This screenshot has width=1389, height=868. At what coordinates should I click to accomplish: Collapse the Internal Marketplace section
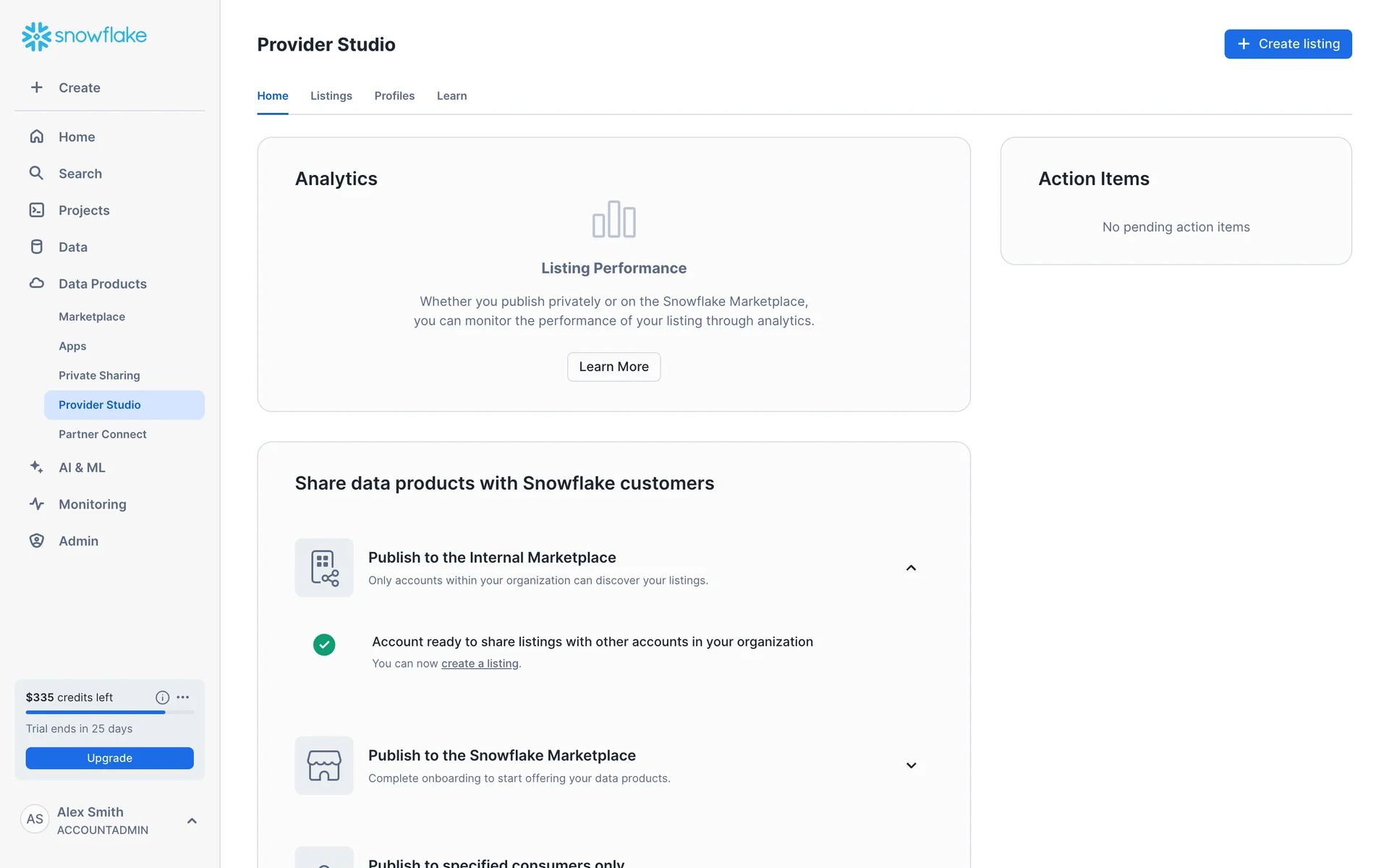tap(911, 568)
